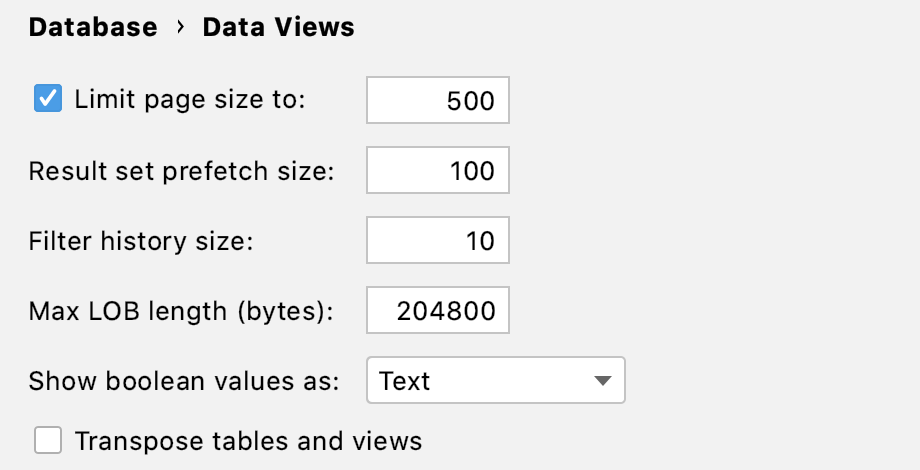
Task: Click the Result set prefetch size field
Action: point(438,171)
